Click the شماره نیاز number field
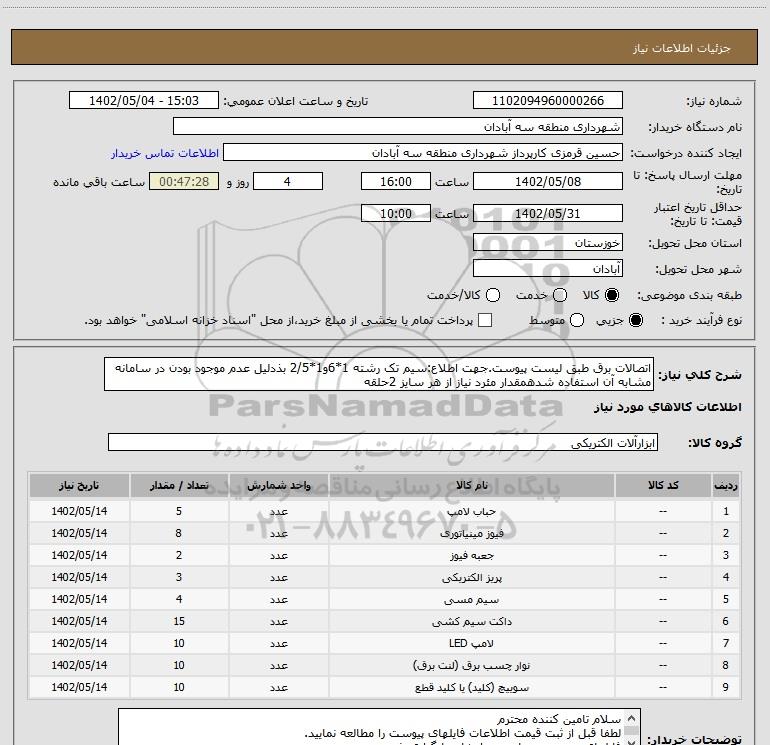Image resolution: width=770 pixels, height=745 pixels. click(548, 101)
